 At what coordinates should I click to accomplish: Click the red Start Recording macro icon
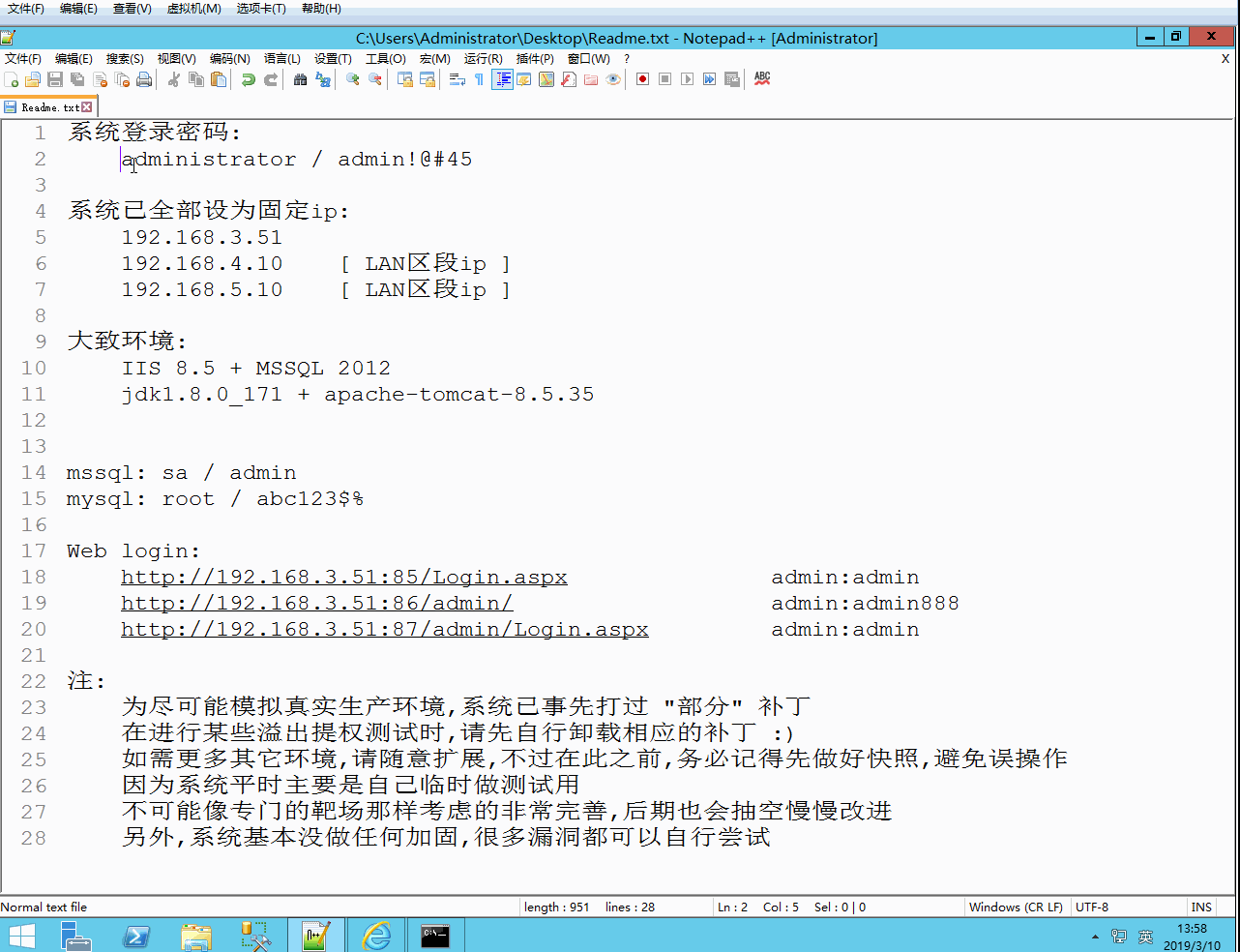click(x=643, y=79)
